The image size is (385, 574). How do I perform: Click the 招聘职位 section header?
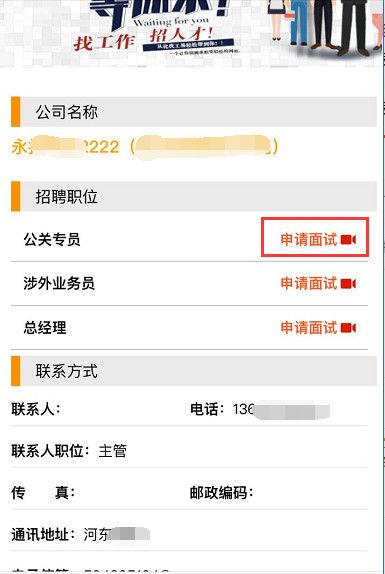[194, 197]
